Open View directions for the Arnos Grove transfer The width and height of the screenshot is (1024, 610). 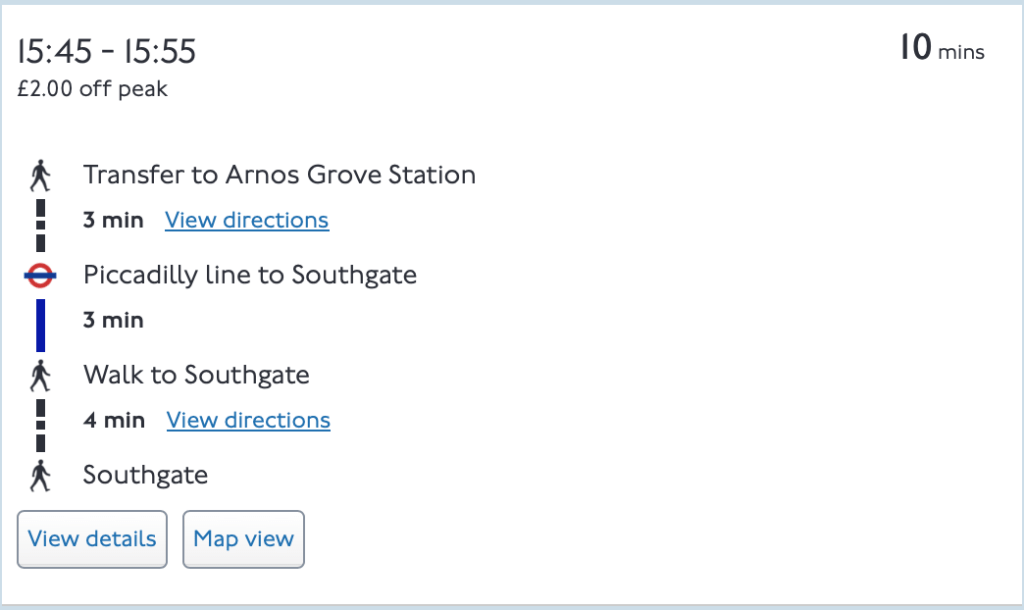click(246, 220)
